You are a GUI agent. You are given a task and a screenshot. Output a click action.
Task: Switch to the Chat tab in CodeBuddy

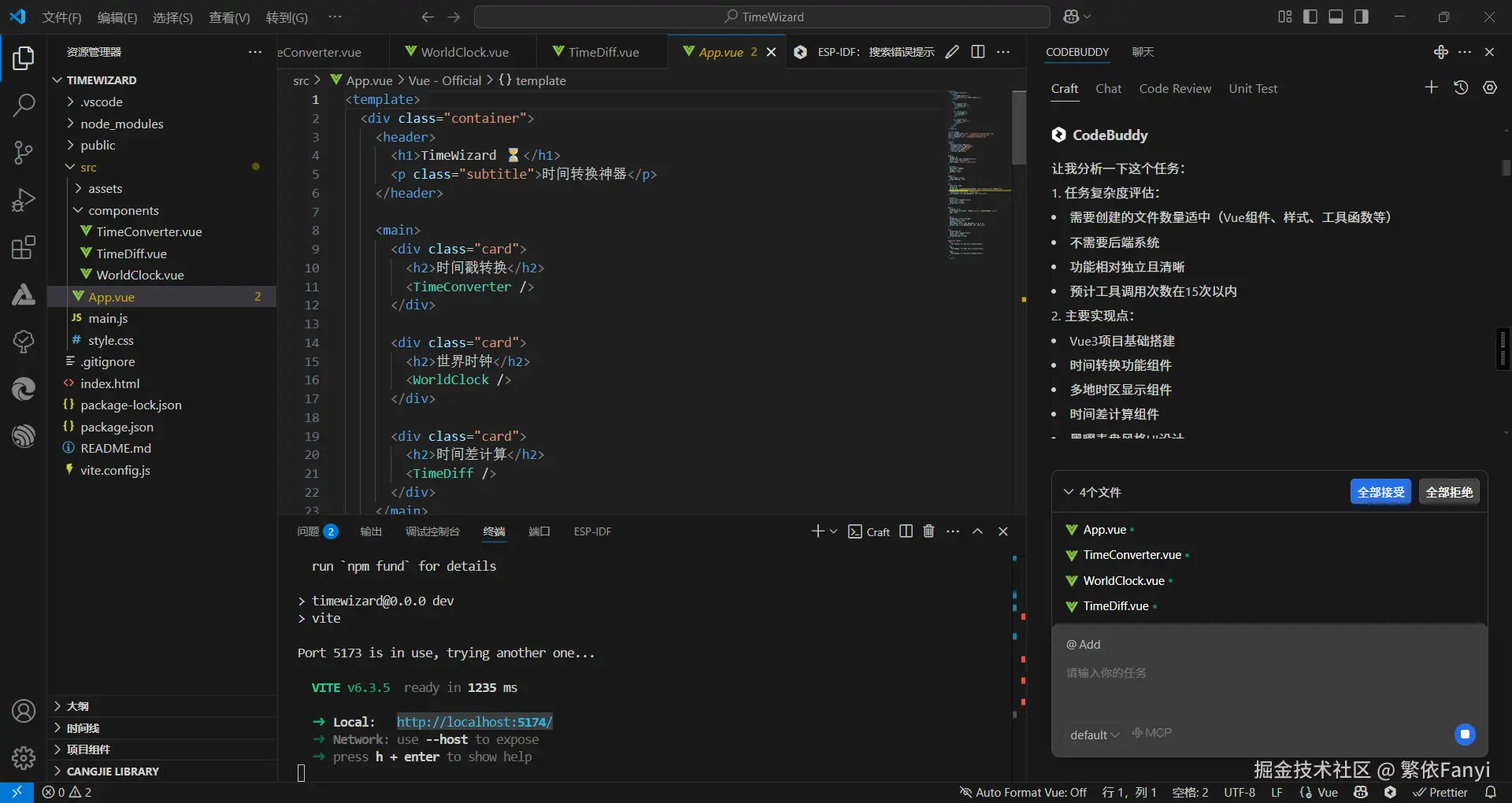(x=1108, y=88)
